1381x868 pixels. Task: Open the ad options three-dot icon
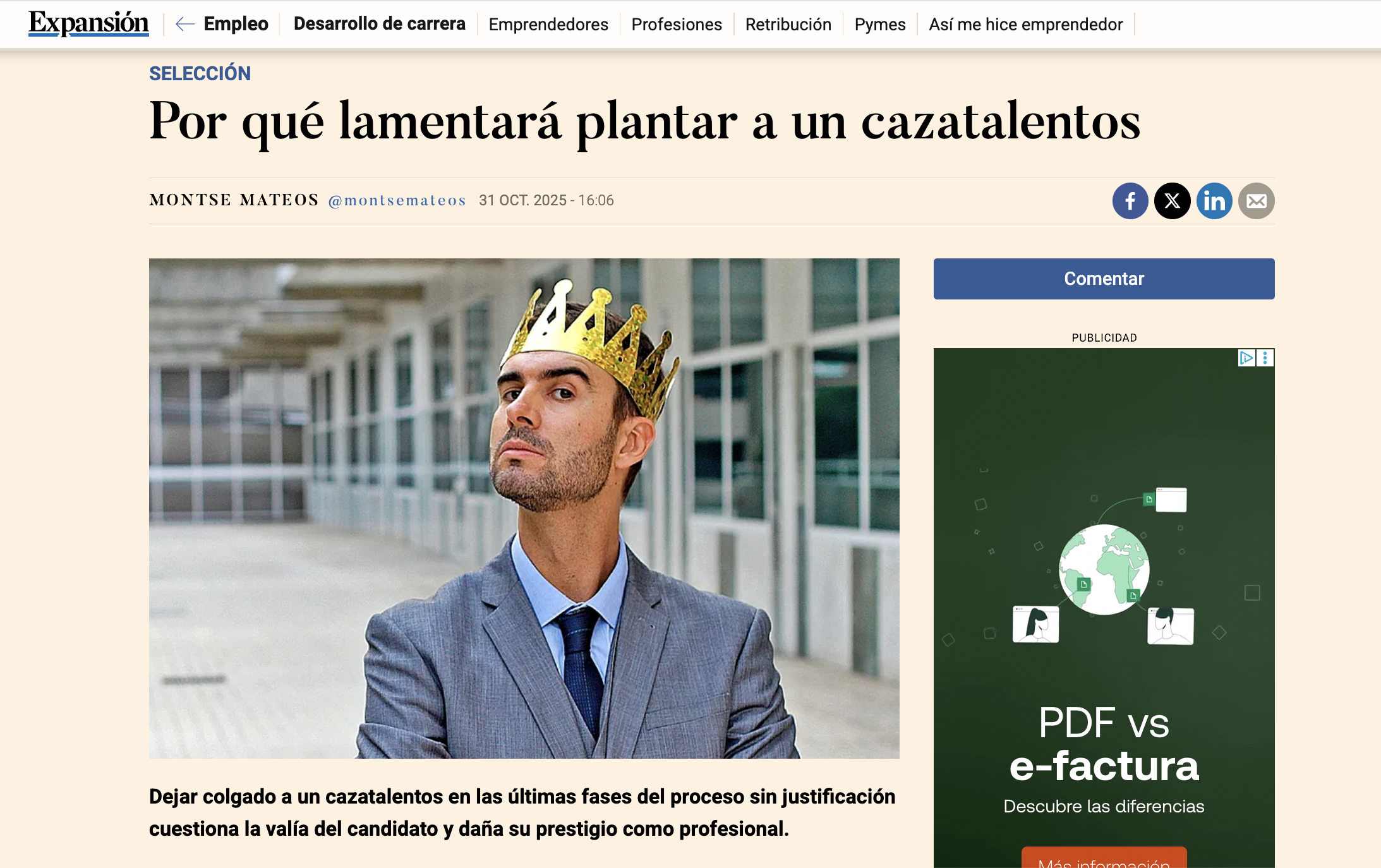[x=1265, y=358]
